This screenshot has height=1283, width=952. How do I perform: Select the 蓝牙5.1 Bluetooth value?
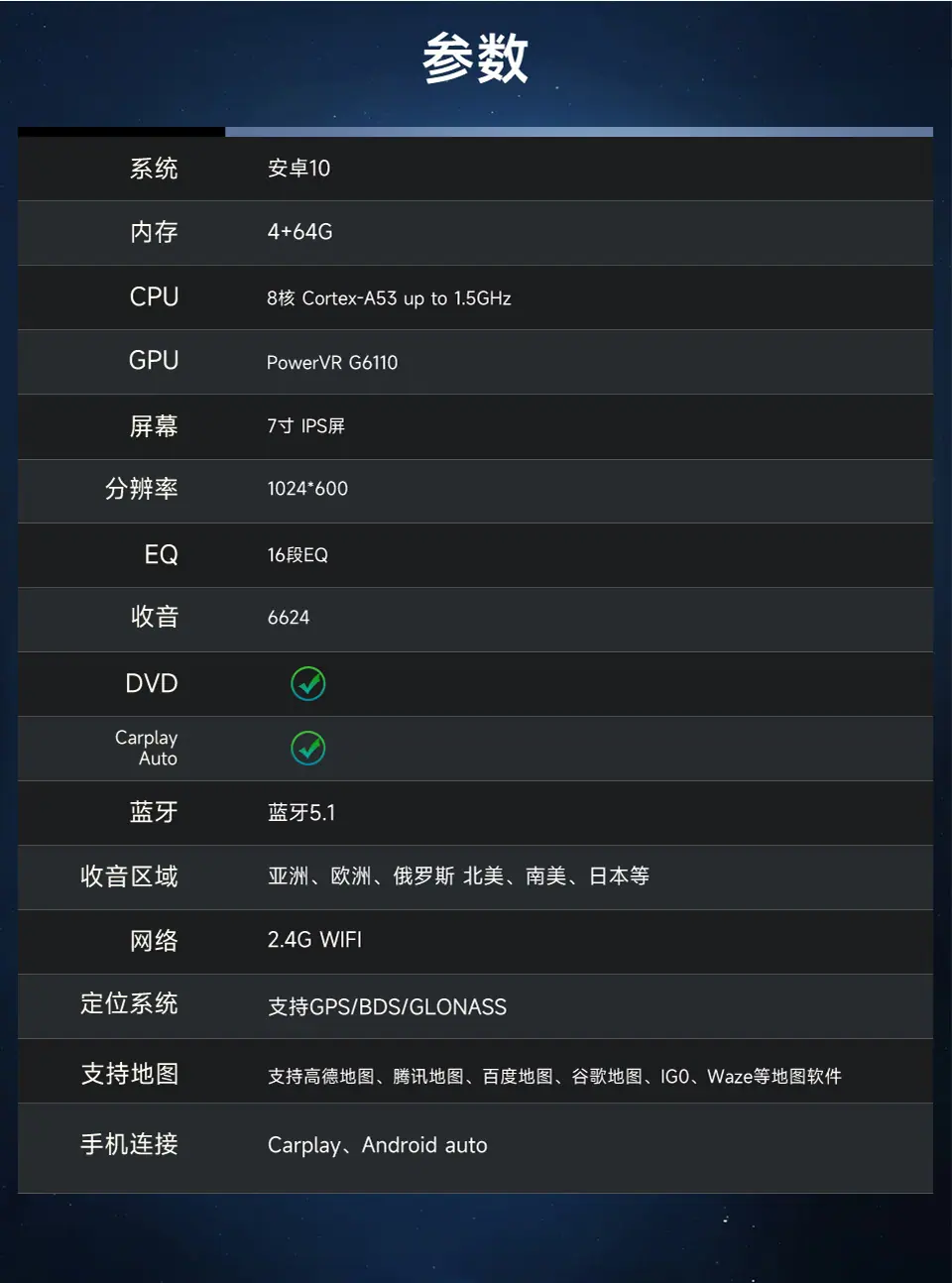[301, 813]
